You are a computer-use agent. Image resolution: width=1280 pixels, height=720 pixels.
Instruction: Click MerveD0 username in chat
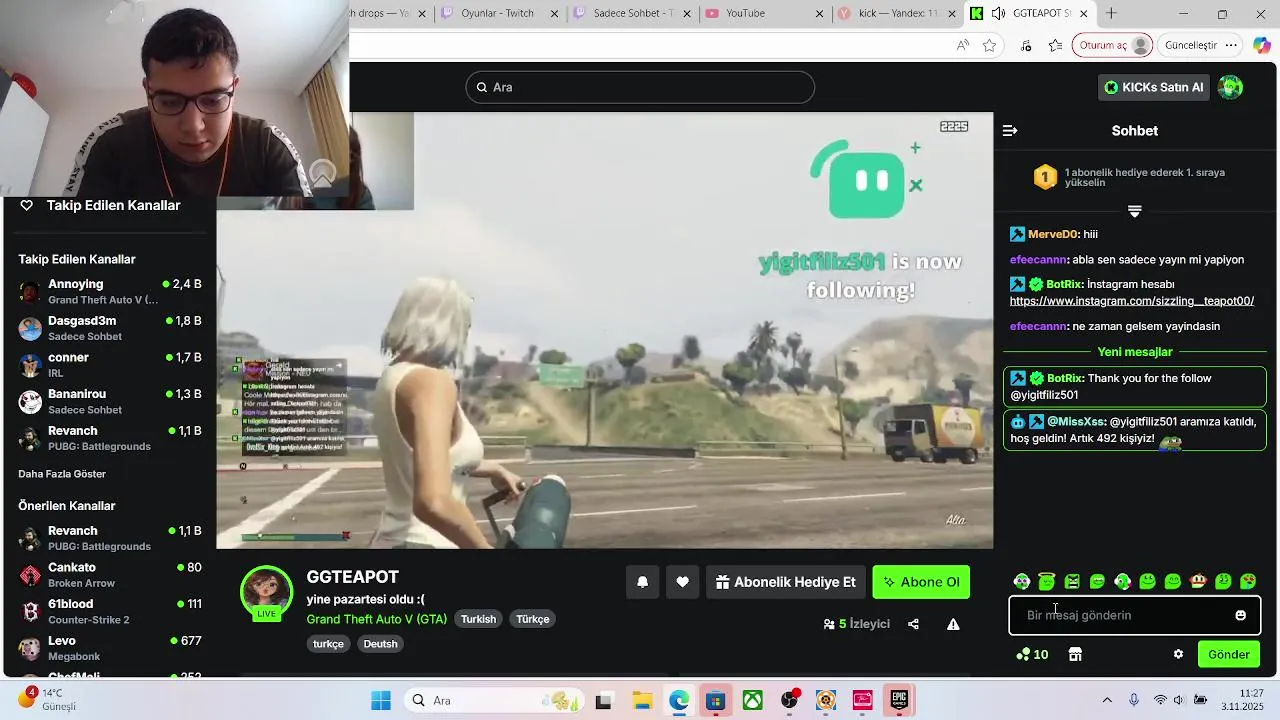[1053, 234]
